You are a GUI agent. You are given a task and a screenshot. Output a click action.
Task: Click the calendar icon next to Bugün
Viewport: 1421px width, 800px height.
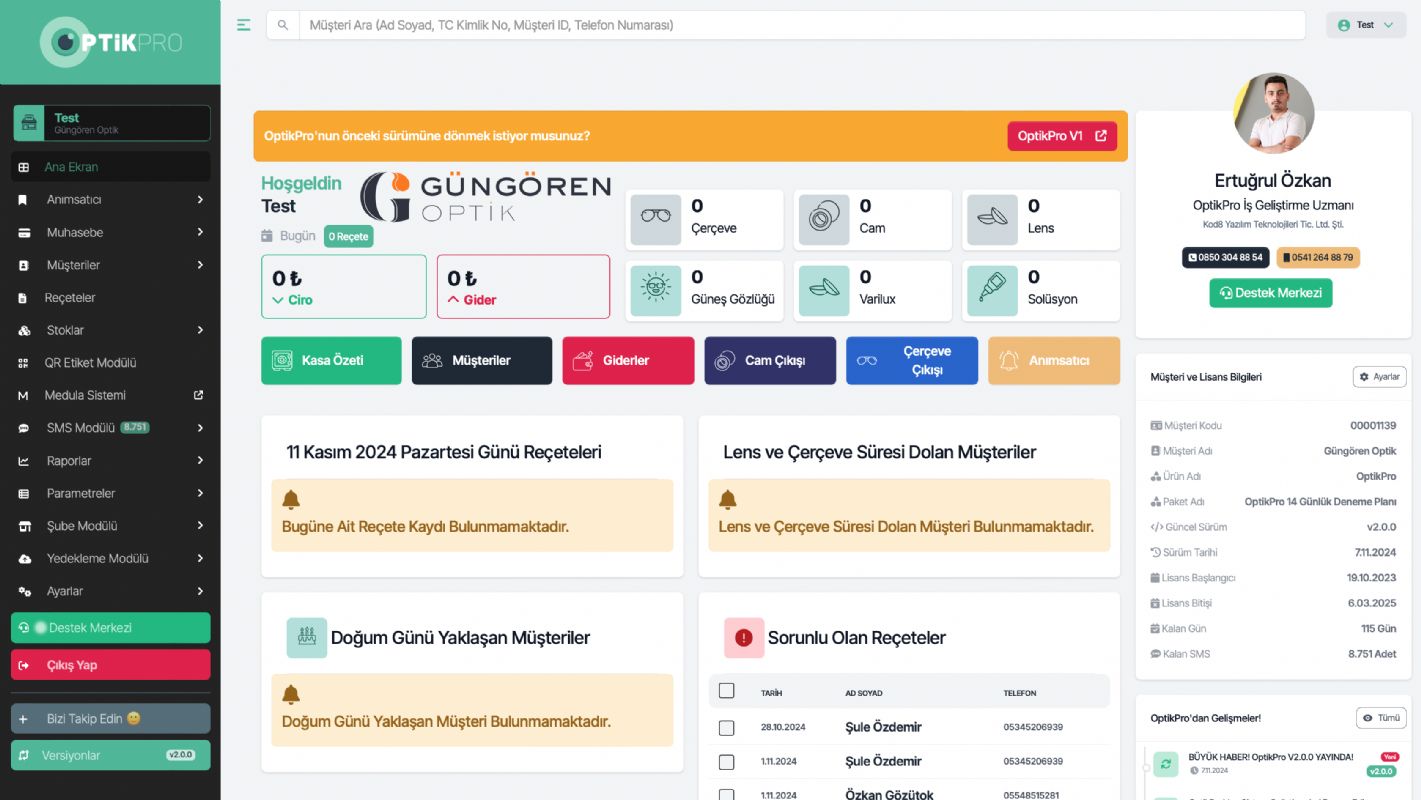coord(267,236)
